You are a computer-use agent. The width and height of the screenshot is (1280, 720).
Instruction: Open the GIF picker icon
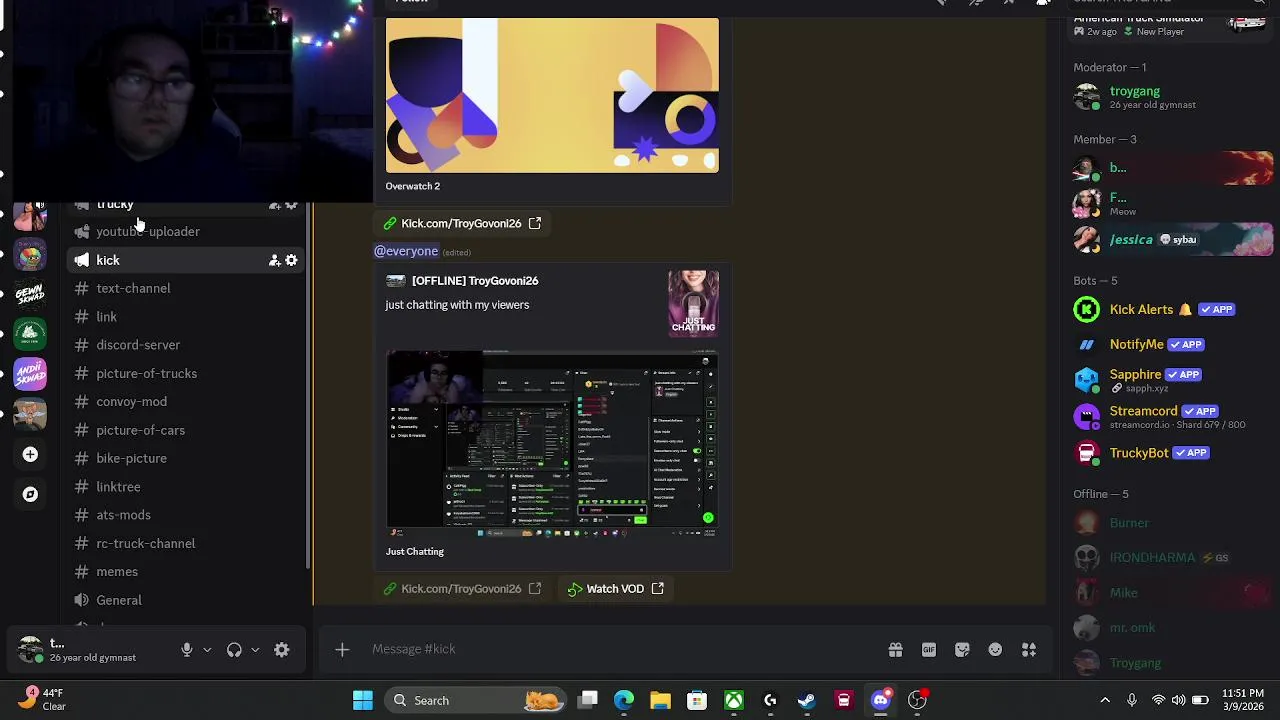point(929,650)
